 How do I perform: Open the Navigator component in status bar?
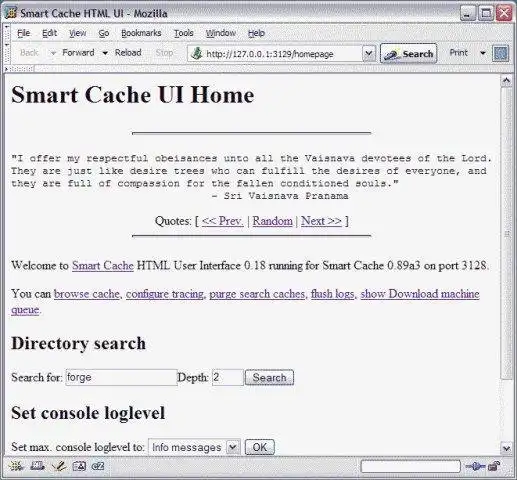click(16, 466)
